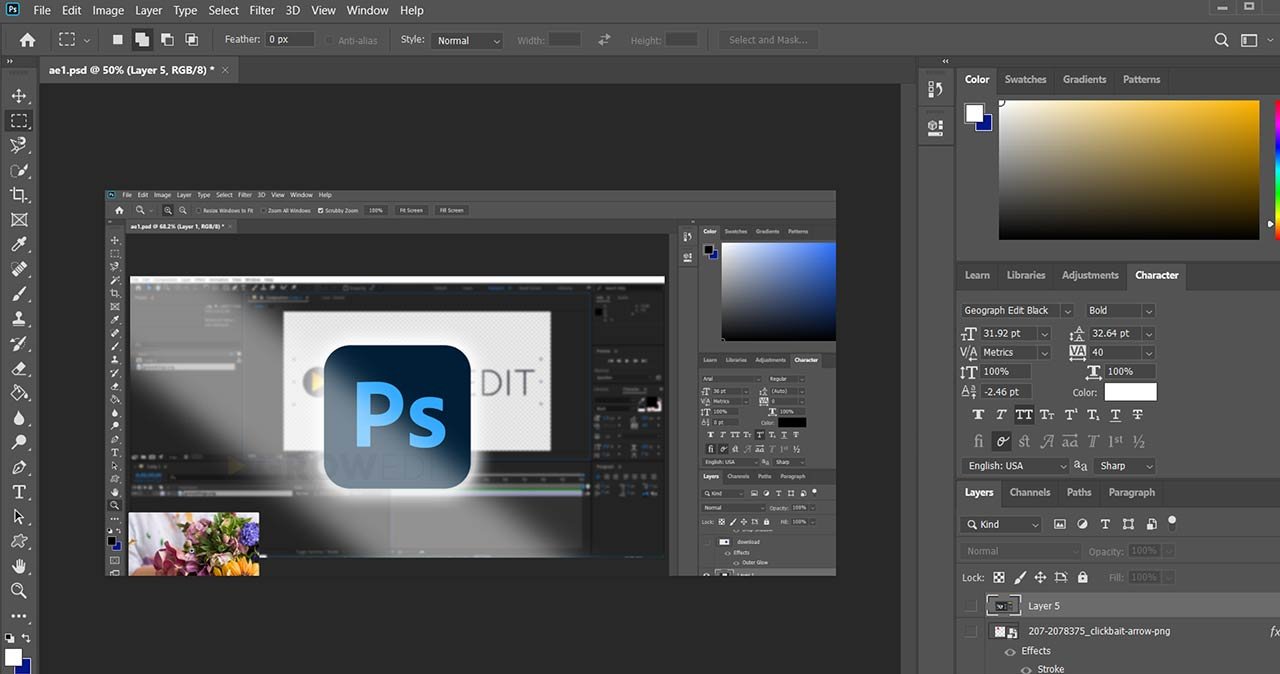
Task: Click the Feather input field
Action: [x=290, y=40]
